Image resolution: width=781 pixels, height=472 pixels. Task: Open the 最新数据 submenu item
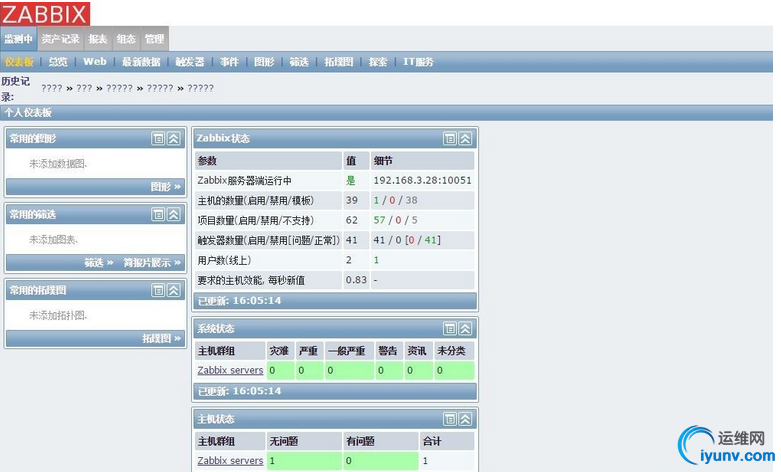(x=141, y=62)
